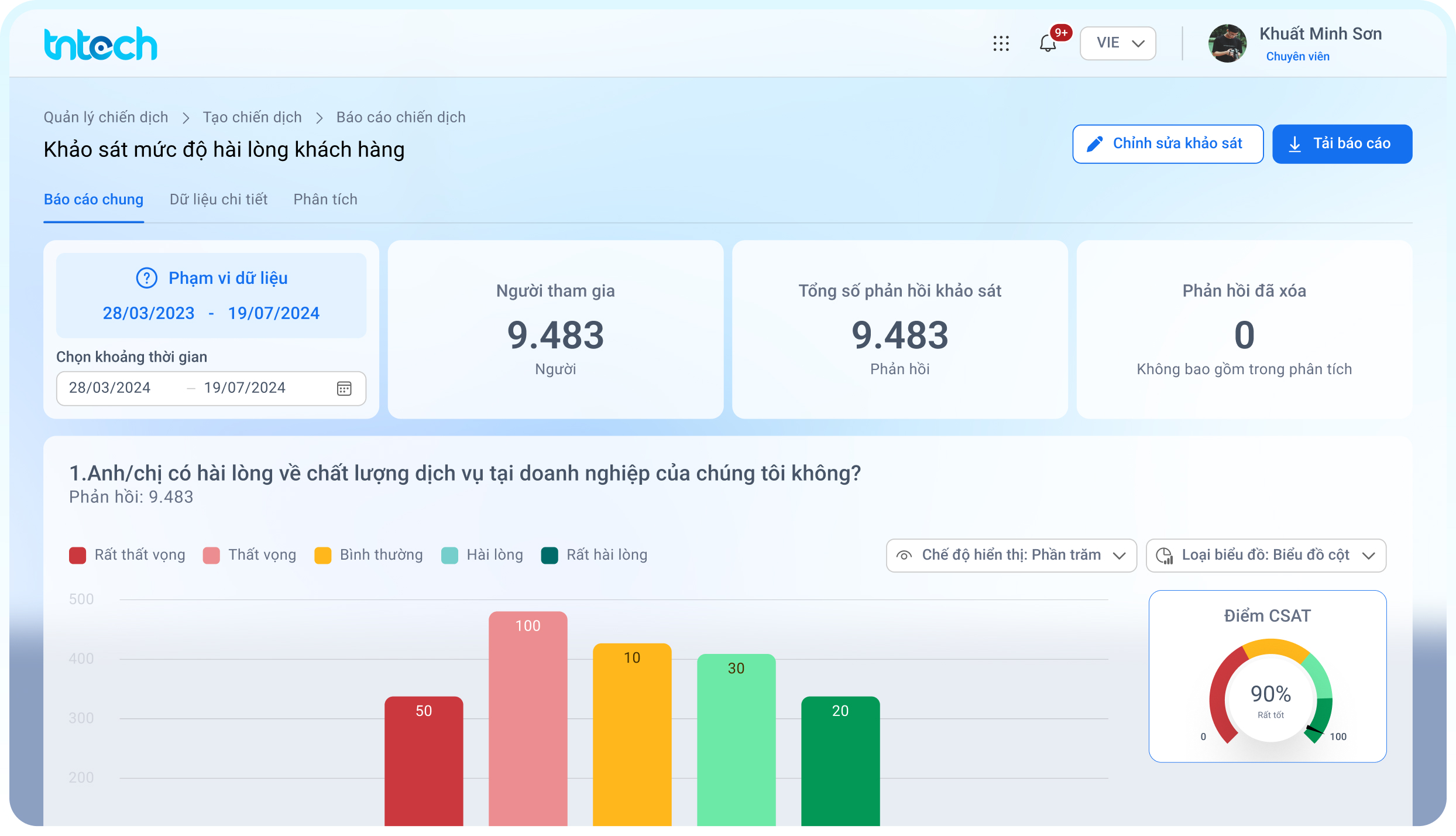Expand the Chế độ hiển thị dropdown
The width and height of the screenshot is (1456, 836).
point(1011,555)
